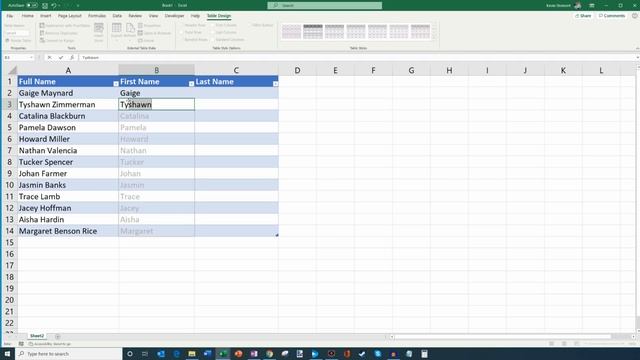Open Cortana circle on taskbar
The height and width of the screenshot is (360, 640).
(x=130, y=353)
